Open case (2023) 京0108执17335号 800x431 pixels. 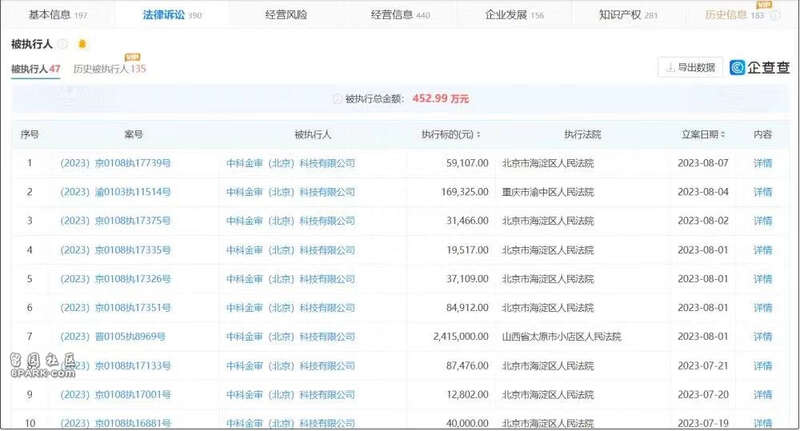(x=115, y=250)
